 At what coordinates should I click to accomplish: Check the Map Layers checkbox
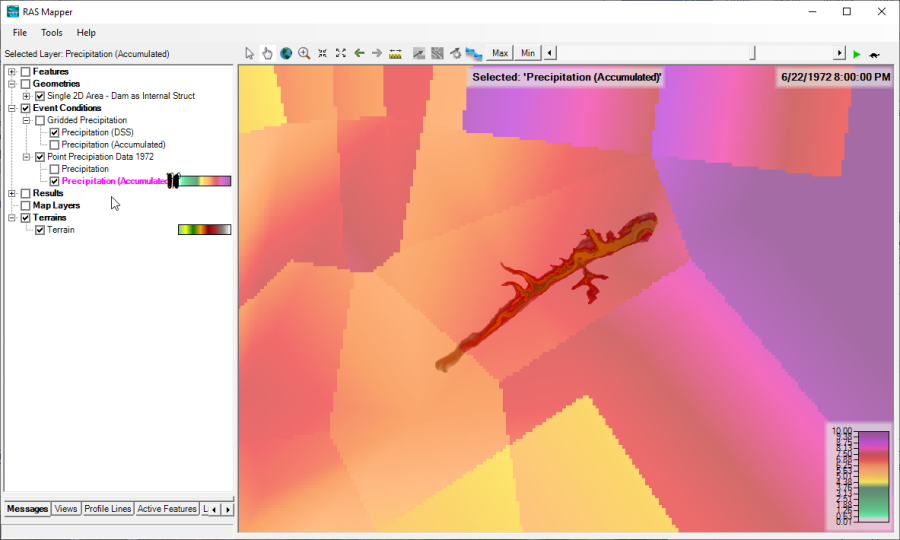click(x=26, y=206)
